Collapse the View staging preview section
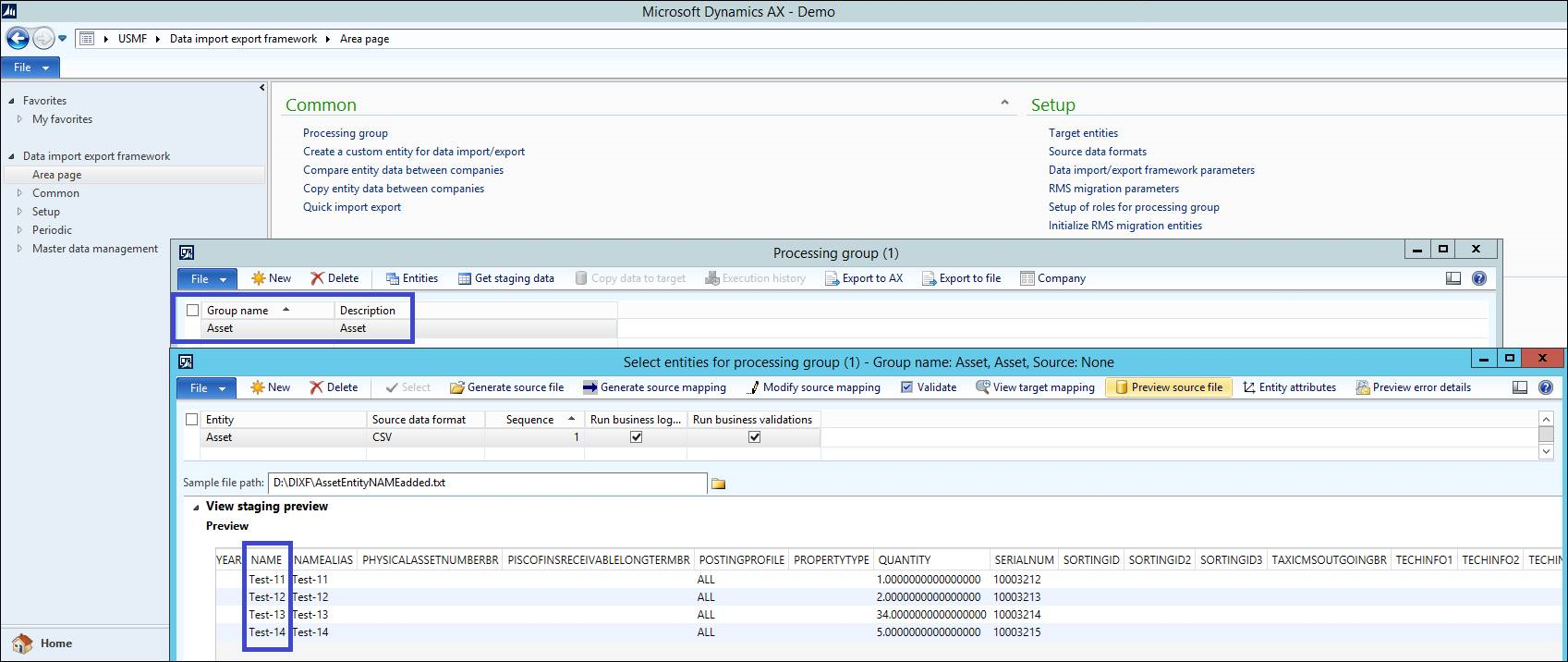1568x662 pixels. pyautogui.click(x=196, y=507)
